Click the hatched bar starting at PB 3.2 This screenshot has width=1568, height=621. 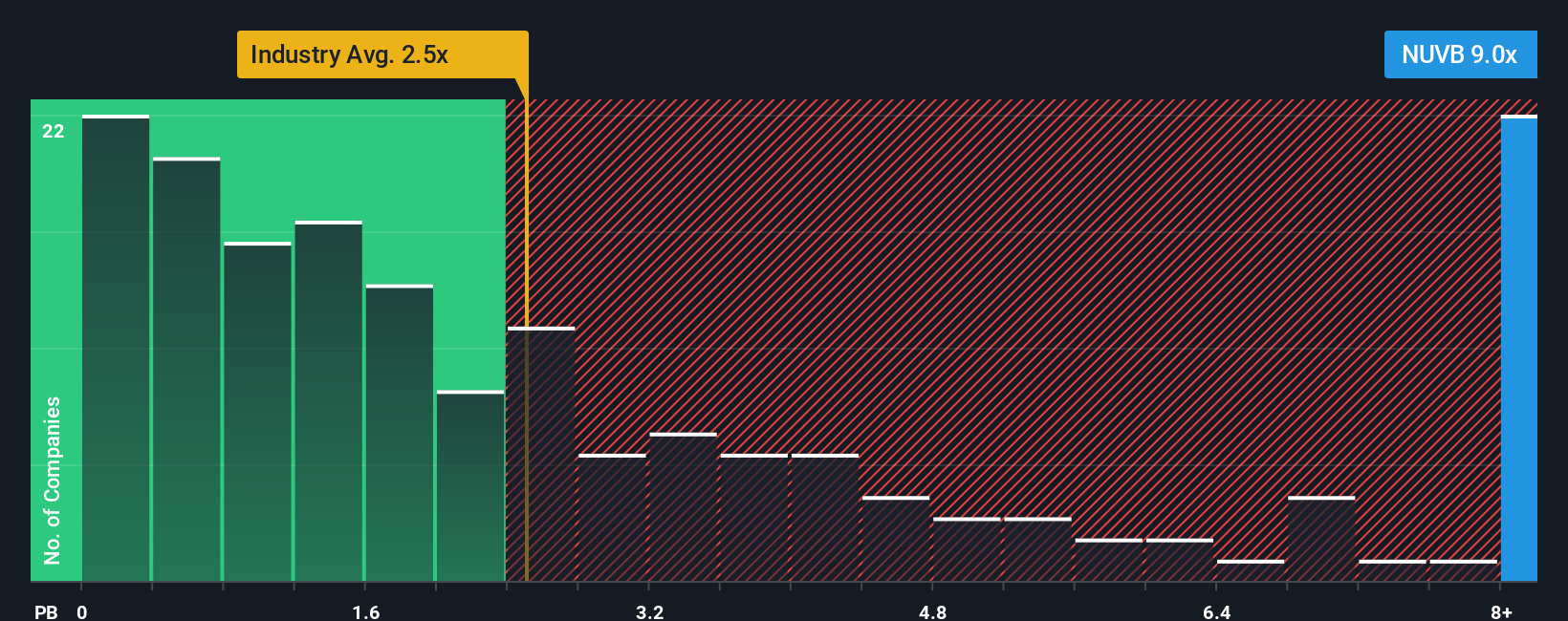pyautogui.click(x=684, y=507)
